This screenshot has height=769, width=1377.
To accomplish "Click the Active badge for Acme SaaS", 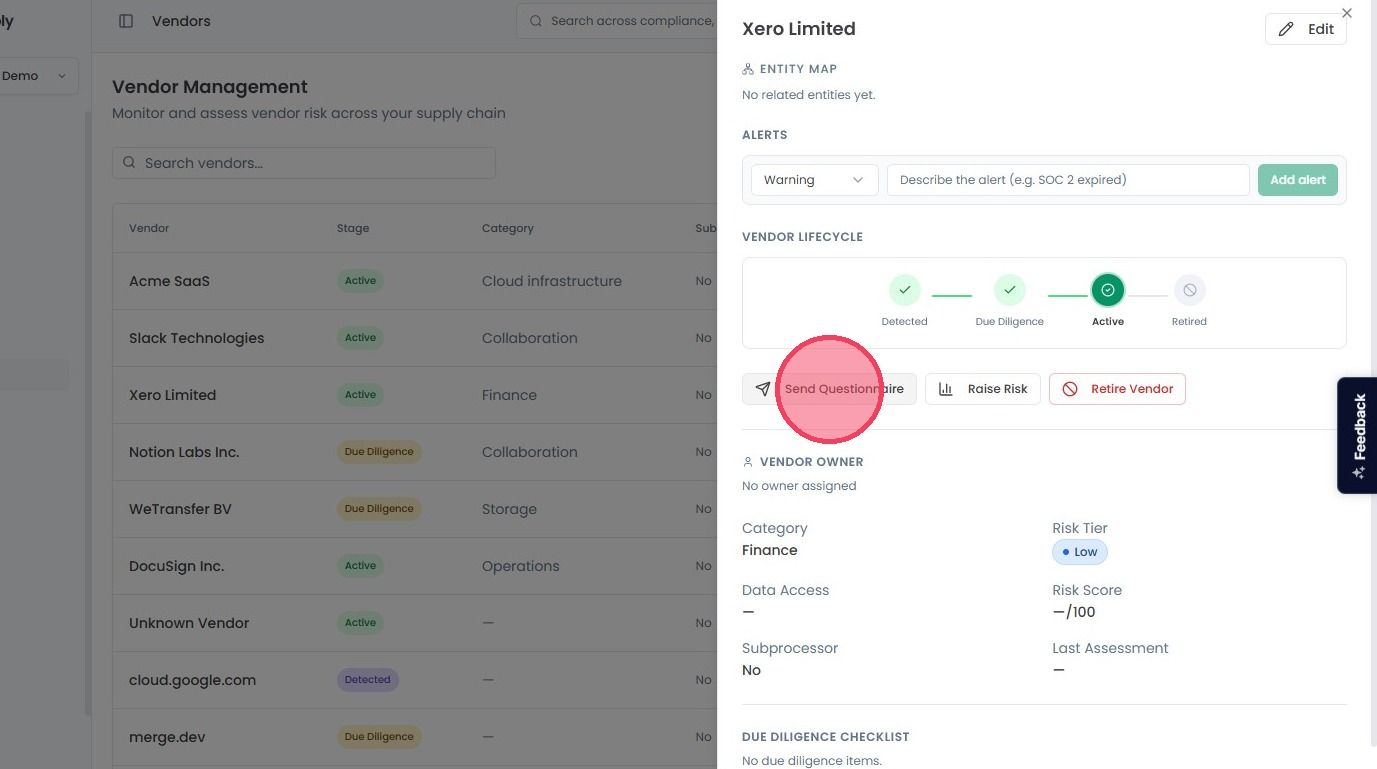I will [x=360, y=281].
